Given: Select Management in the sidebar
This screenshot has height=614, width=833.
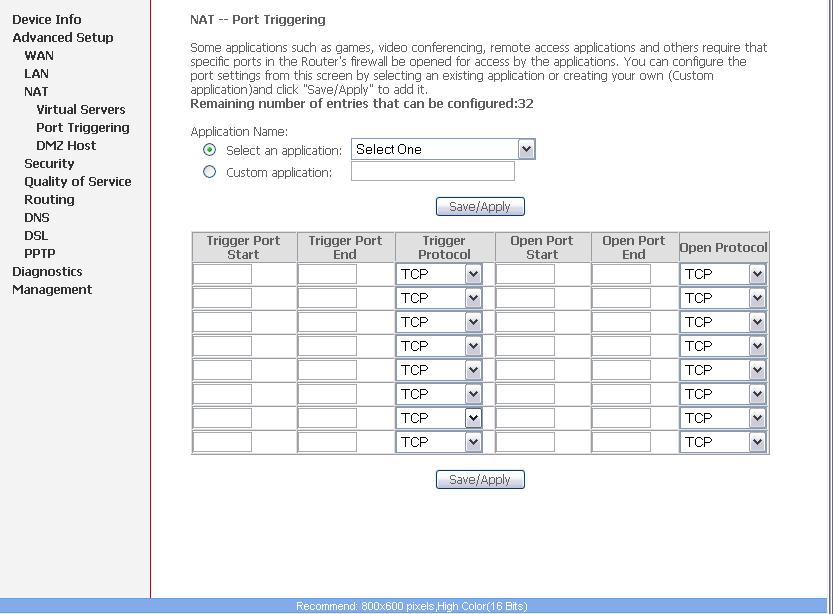Looking at the screenshot, I should [52, 289].
